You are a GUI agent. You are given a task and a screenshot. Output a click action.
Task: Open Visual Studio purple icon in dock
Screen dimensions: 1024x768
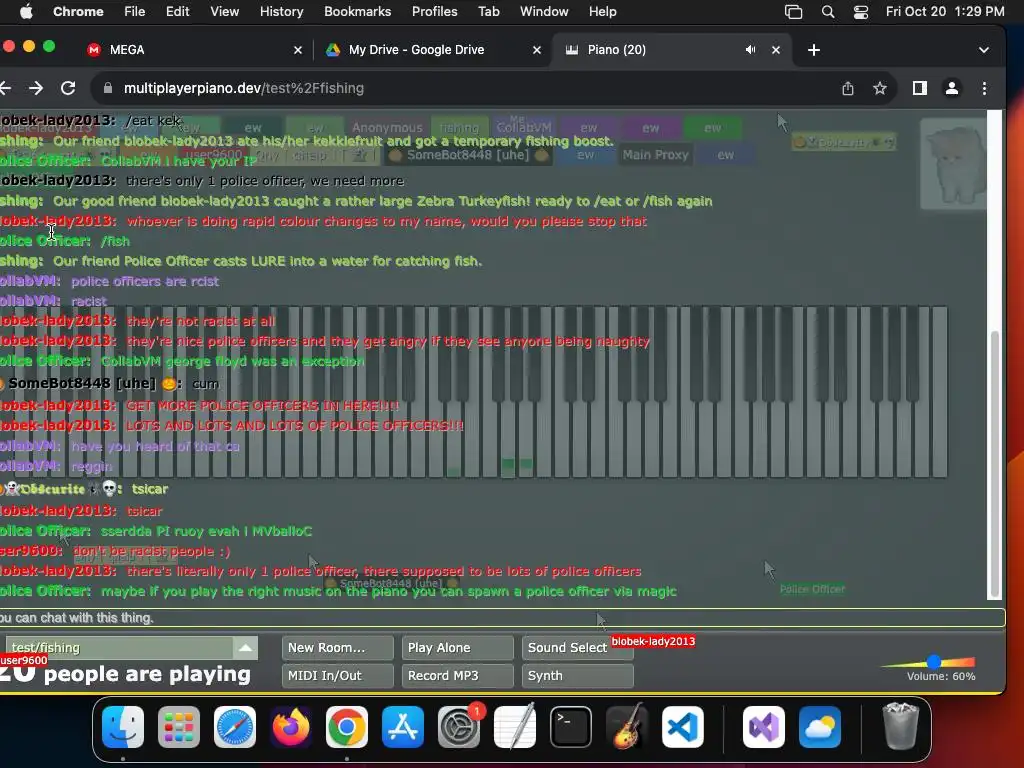coord(764,727)
